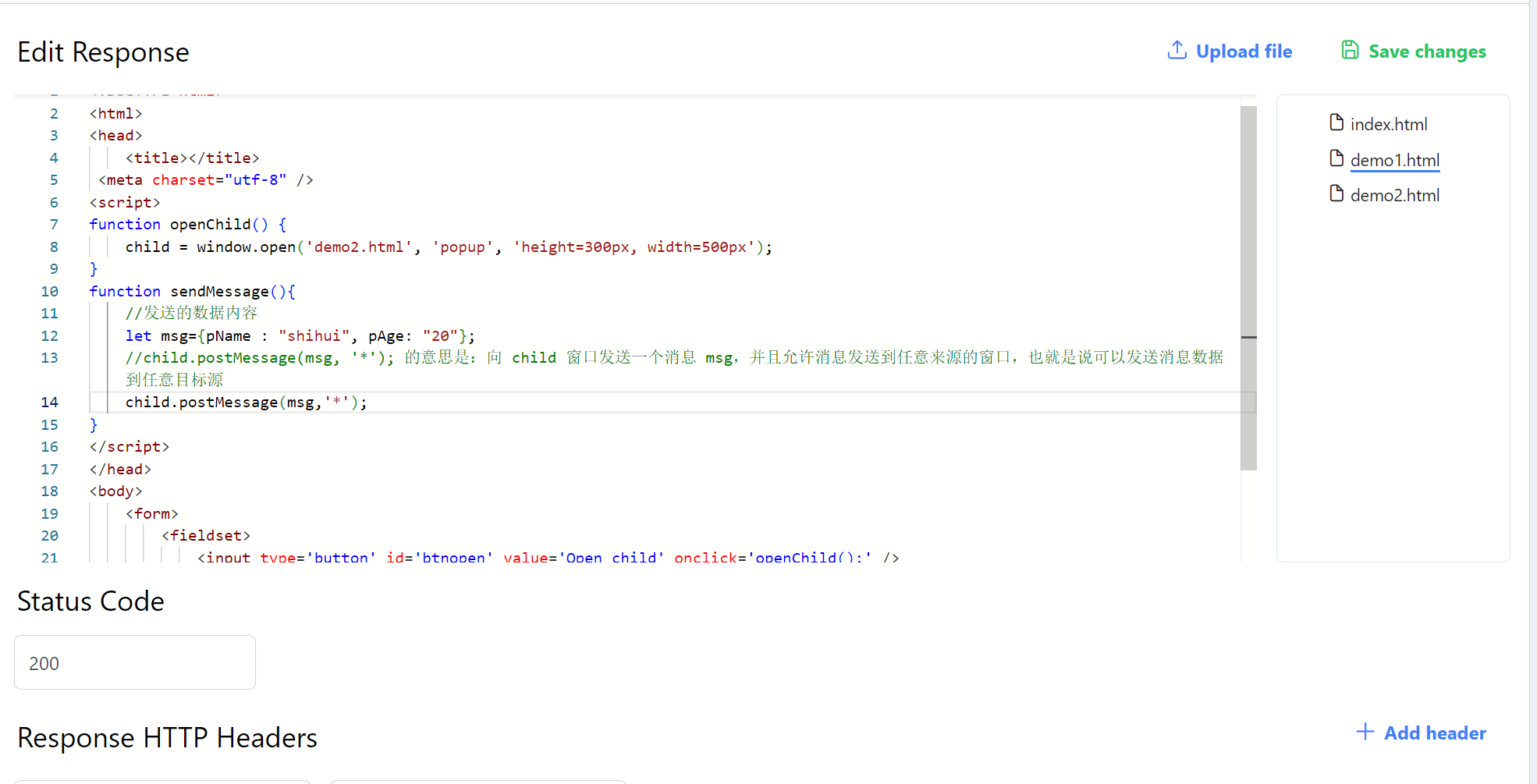The image size is (1537, 784).
Task: Click the <fieldset> tag line
Action: coord(206,536)
